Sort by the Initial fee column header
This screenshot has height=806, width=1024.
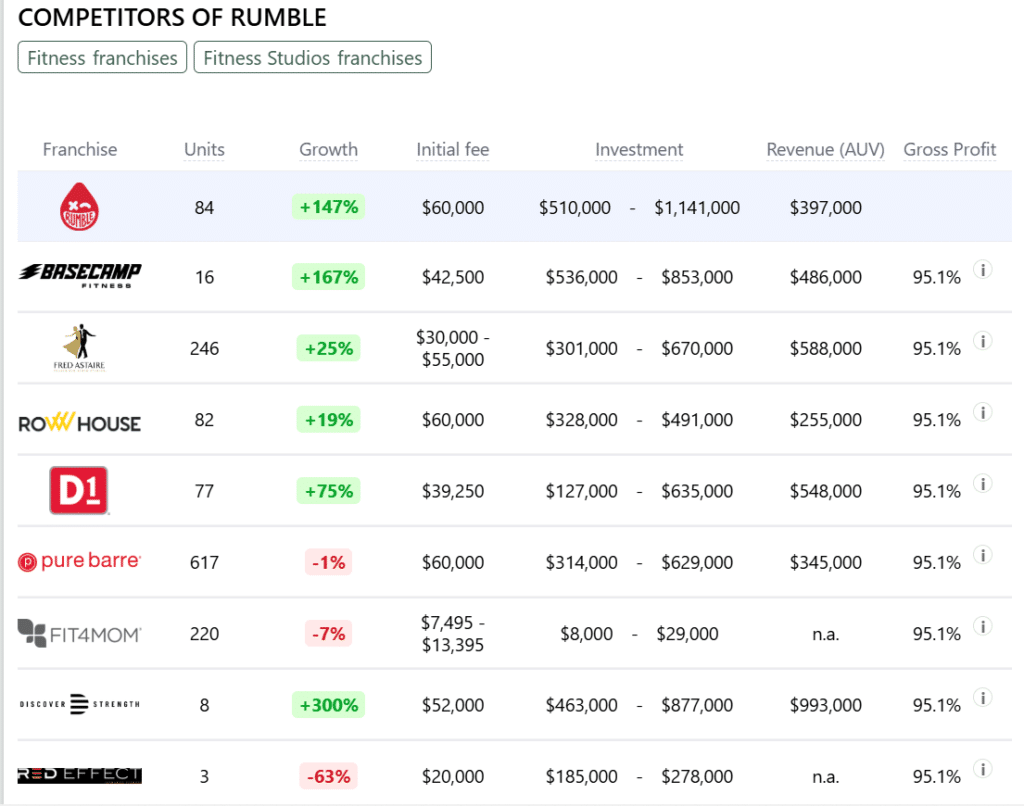pos(453,150)
